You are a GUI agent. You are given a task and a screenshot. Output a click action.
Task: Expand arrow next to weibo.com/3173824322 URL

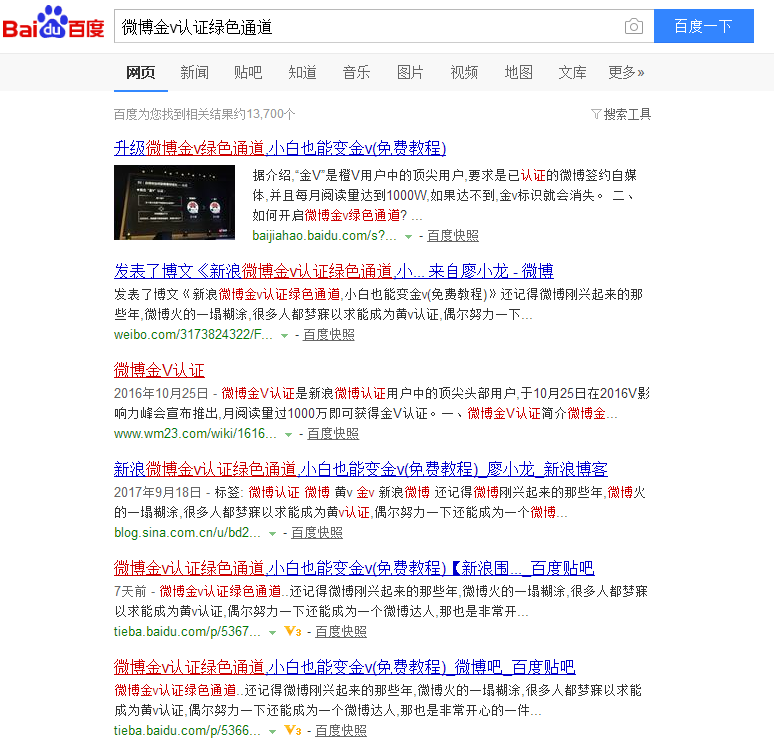[284, 335]
